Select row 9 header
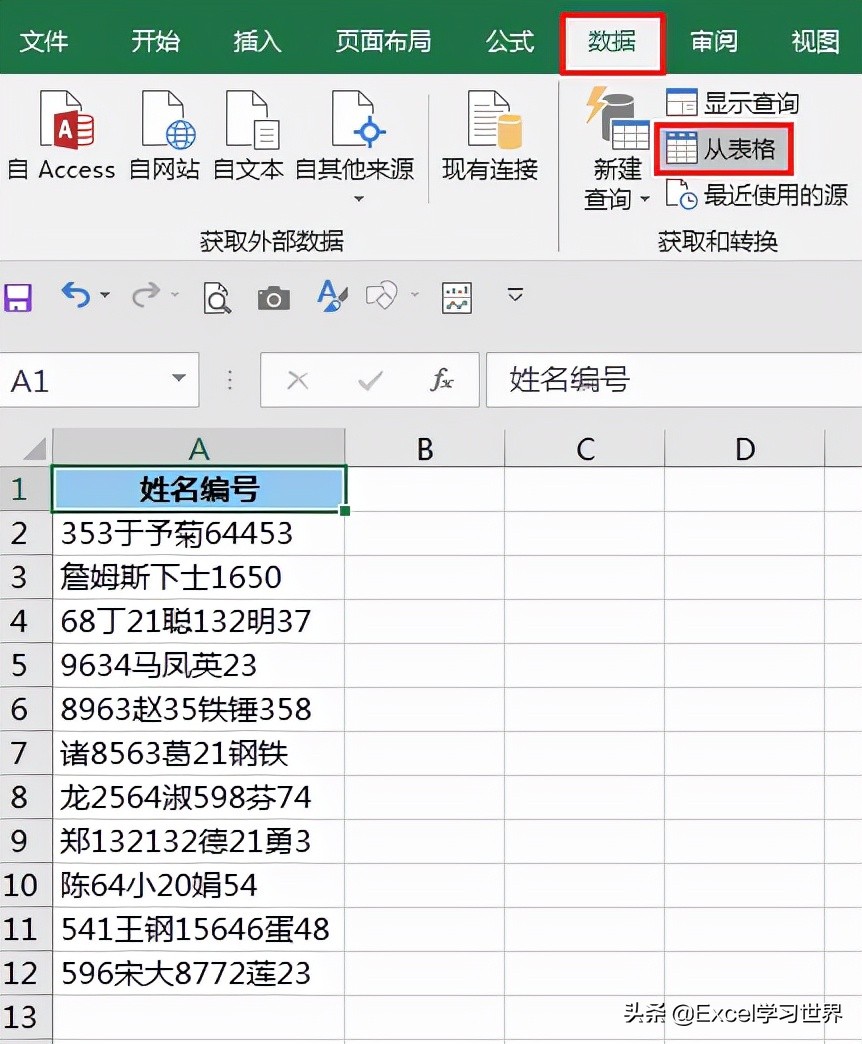The height and width of the screenshot is (1044, 862). point(25,841)
